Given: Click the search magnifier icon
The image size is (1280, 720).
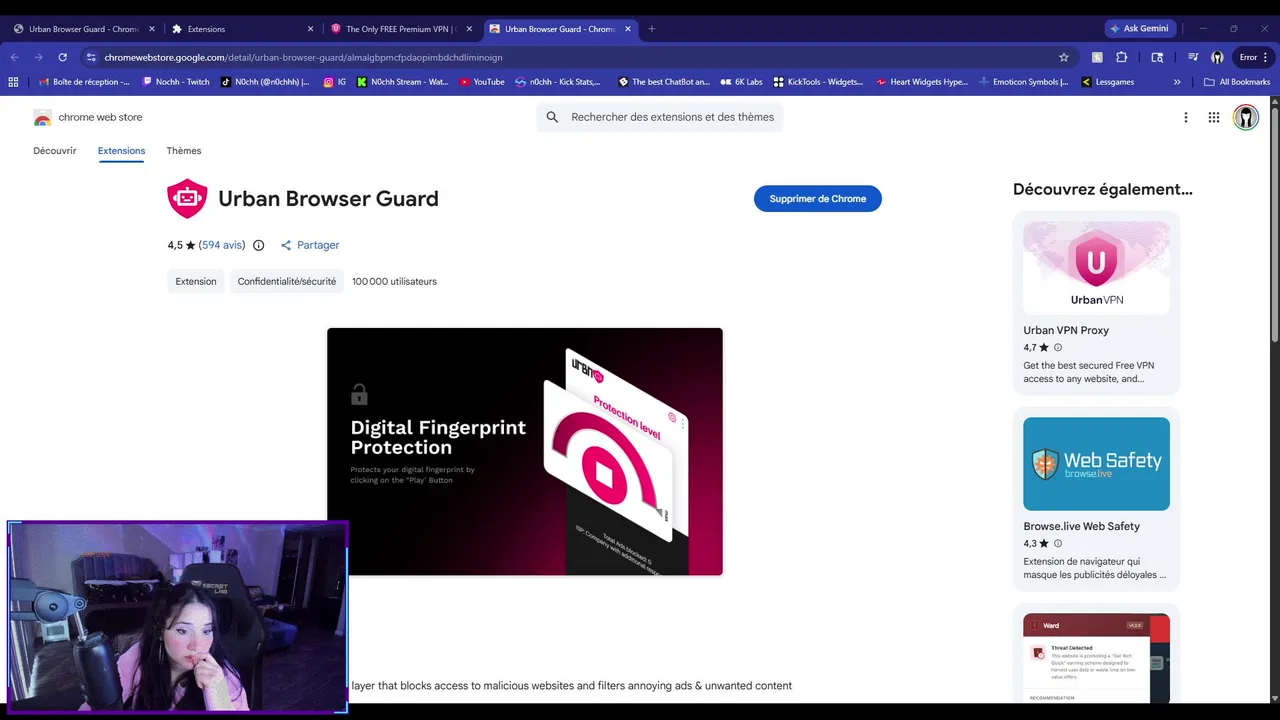Looking at the screenshot, I should (x=552, y=117).
